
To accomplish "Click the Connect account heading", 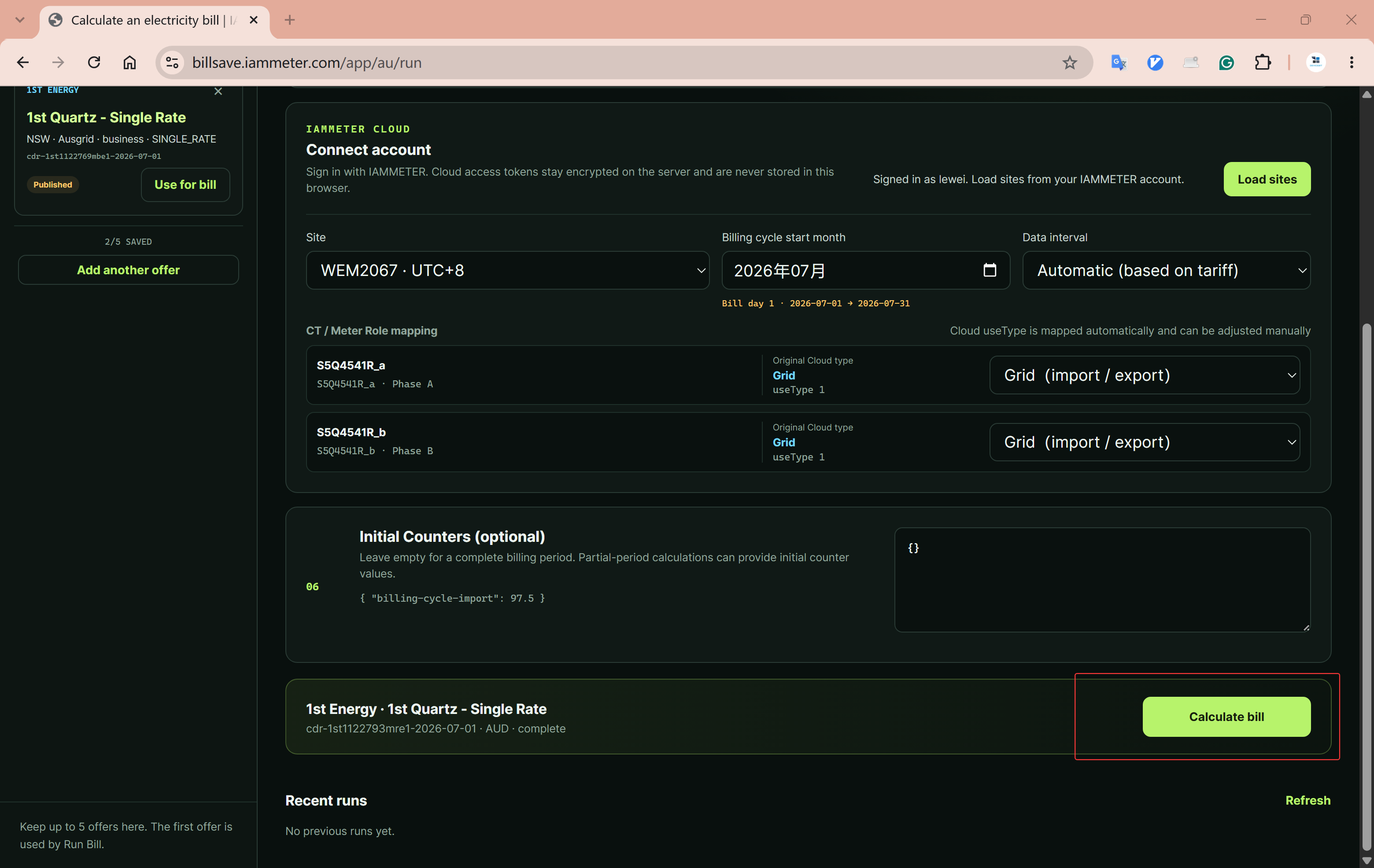I will pyautogui.click(x=369, y=150).
